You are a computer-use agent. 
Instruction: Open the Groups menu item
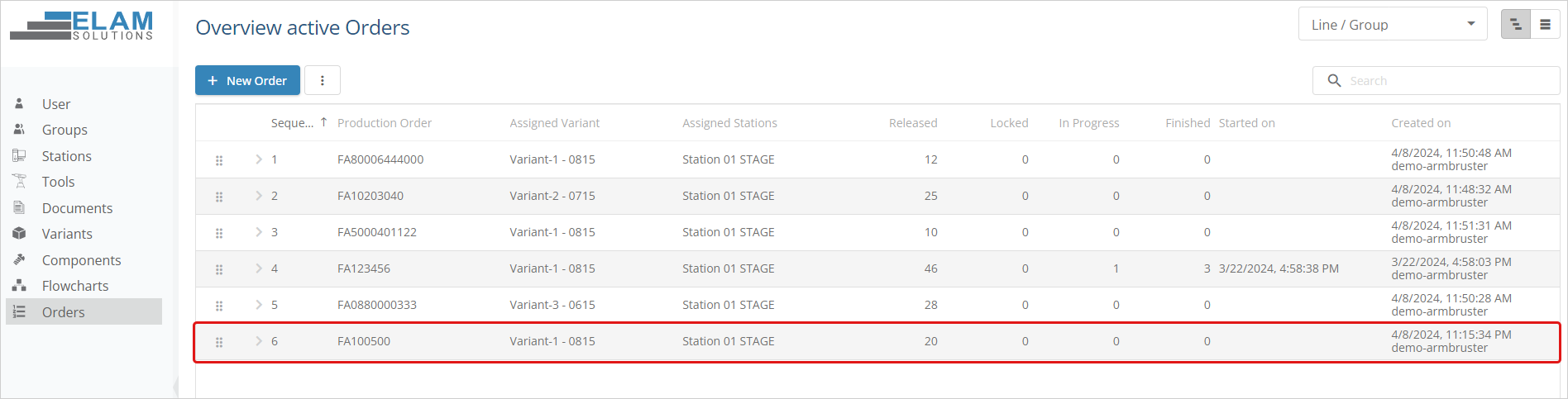(65, 130)
